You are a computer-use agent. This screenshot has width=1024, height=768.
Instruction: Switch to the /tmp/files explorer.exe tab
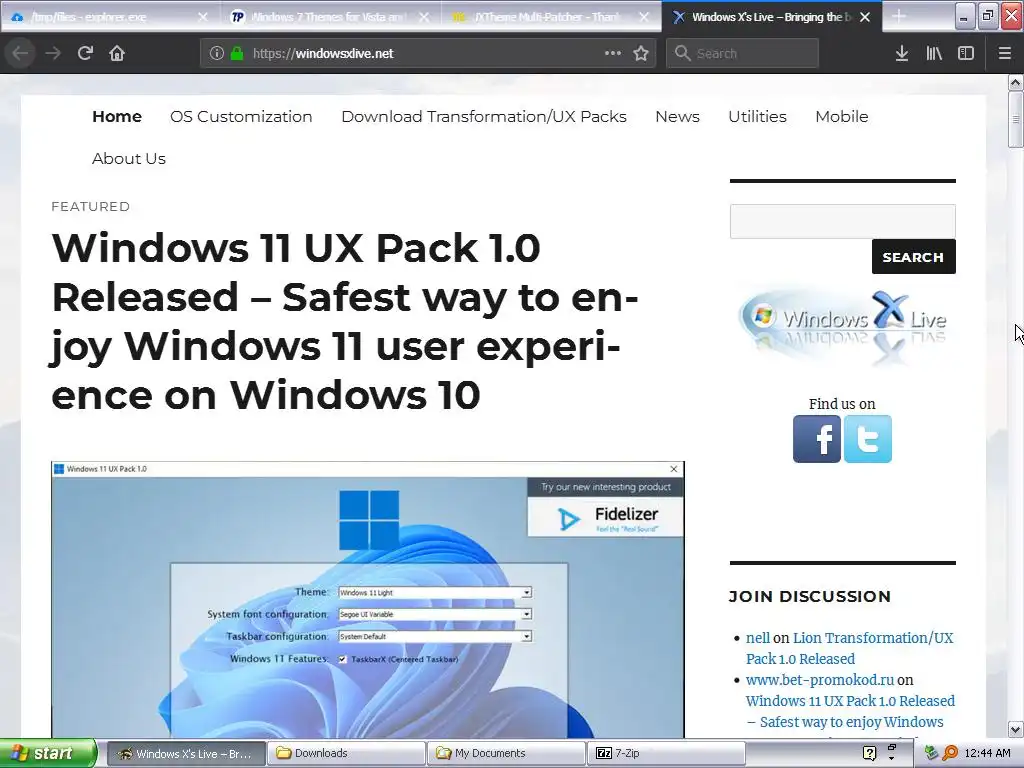point(109,16)
